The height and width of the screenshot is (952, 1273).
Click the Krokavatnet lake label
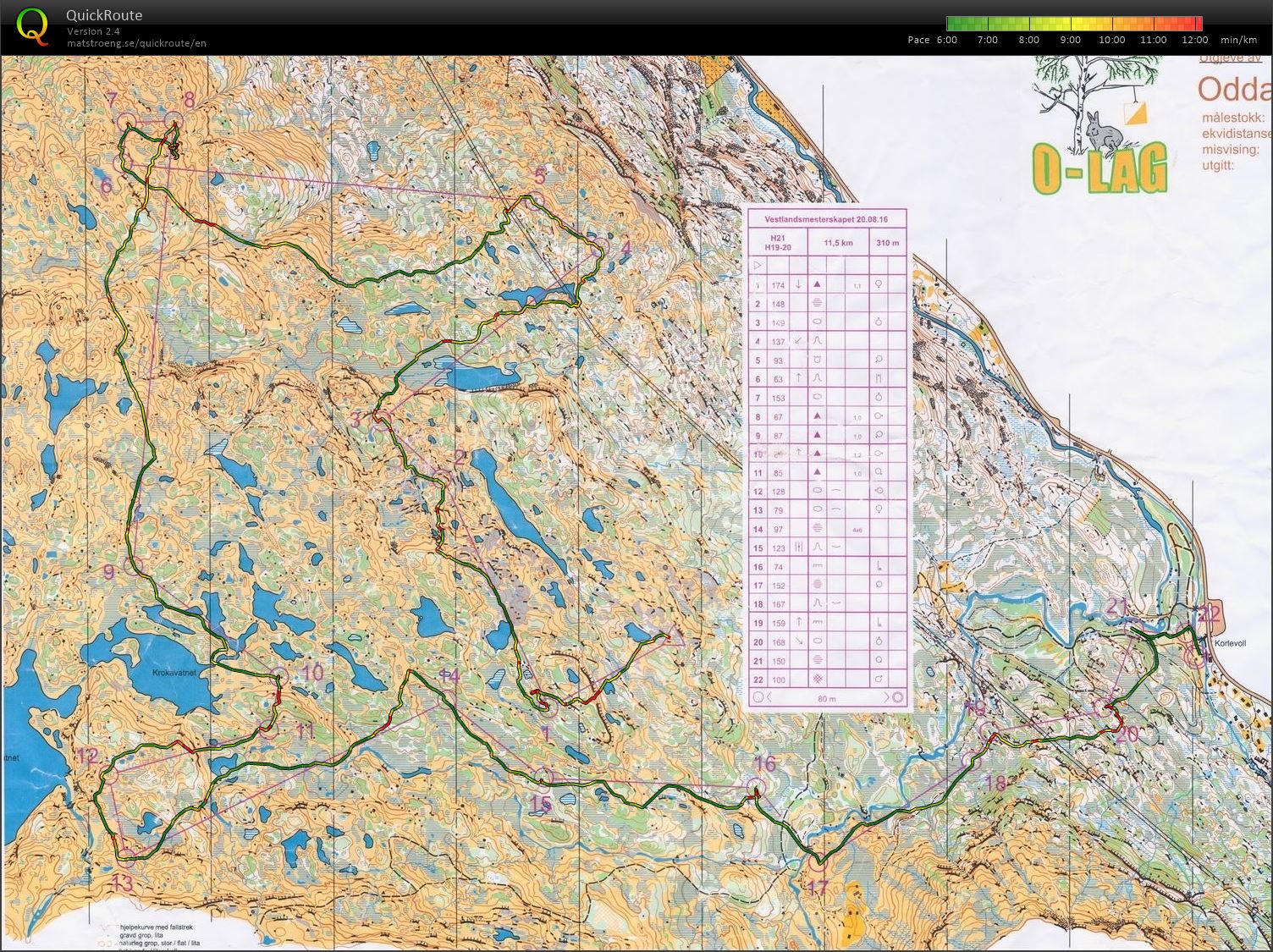[175, 673]
